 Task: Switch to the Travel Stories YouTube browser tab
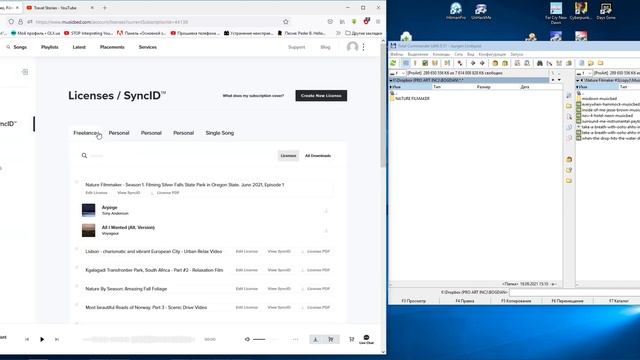pyautogui.click(x=59, y=8)
